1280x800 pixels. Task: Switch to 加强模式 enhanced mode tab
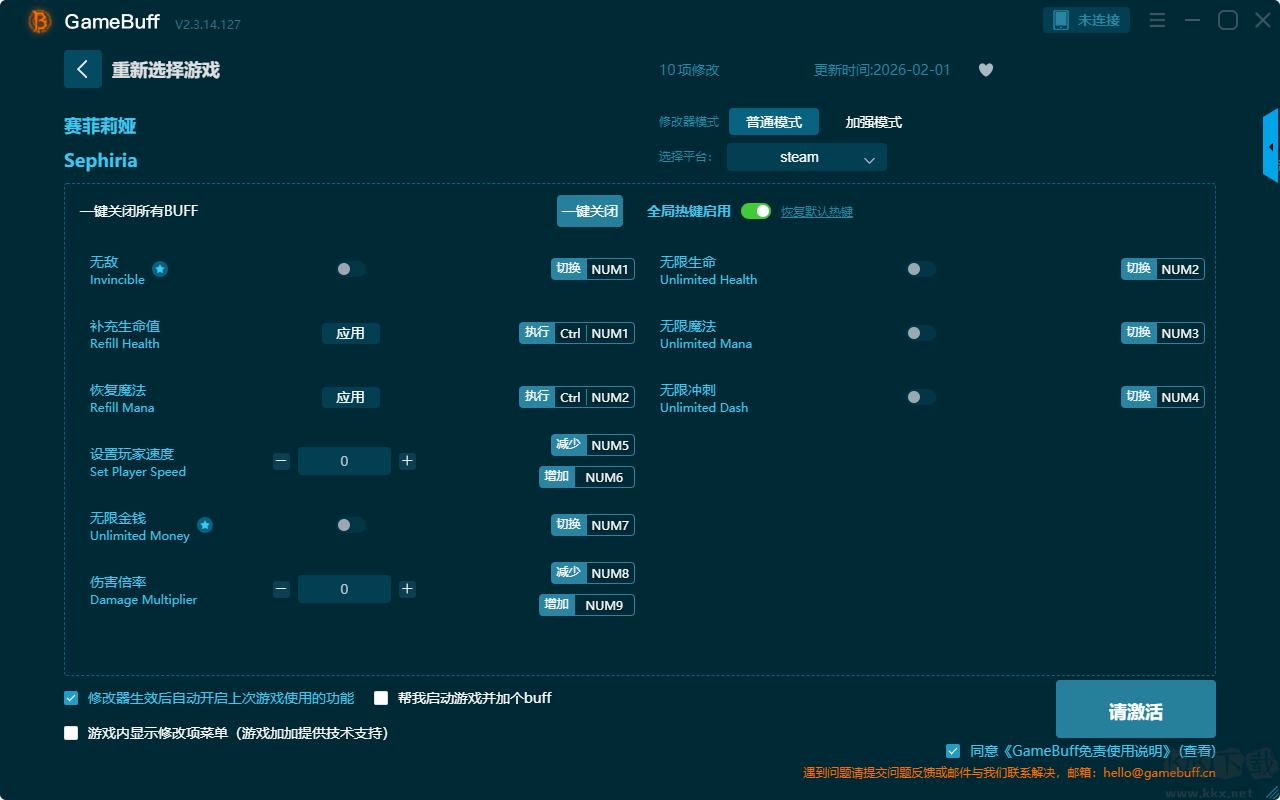873,122
